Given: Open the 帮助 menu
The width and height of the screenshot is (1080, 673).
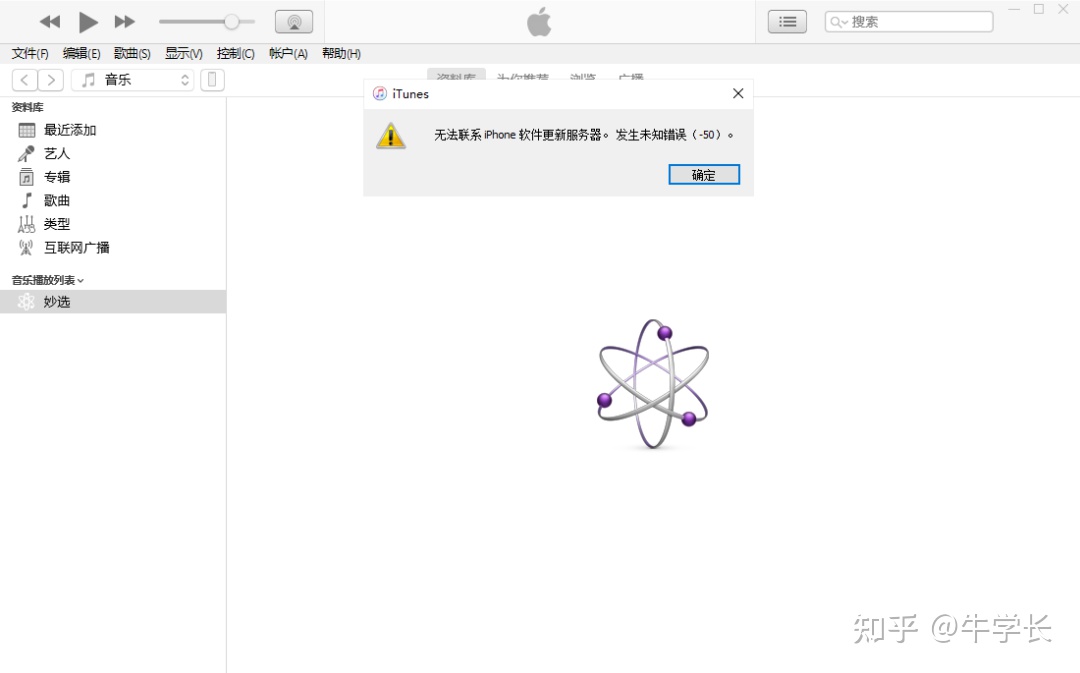Looking at the screenshot, I should pos(341,53).
